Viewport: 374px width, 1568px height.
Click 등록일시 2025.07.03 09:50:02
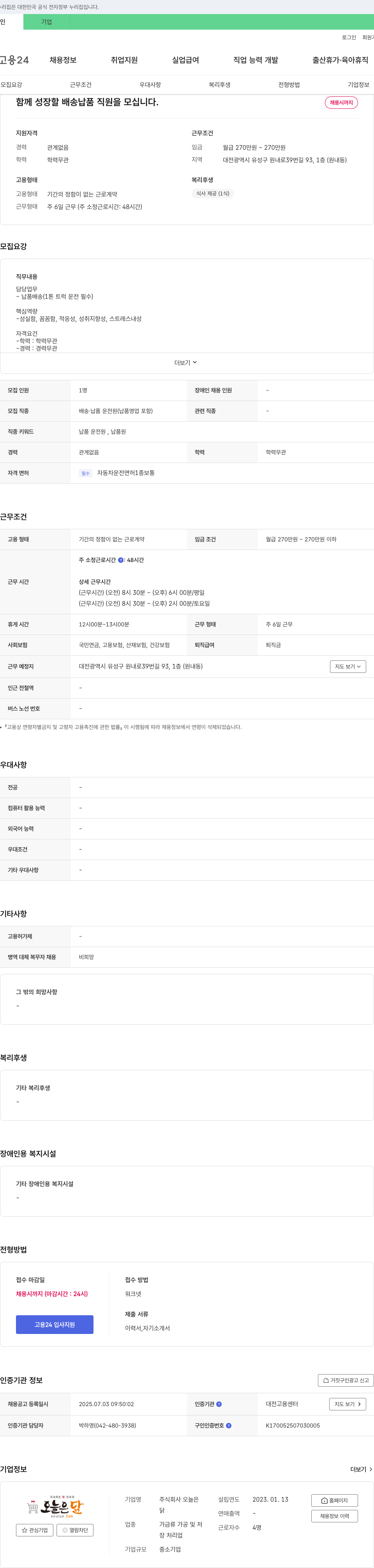106,1404
